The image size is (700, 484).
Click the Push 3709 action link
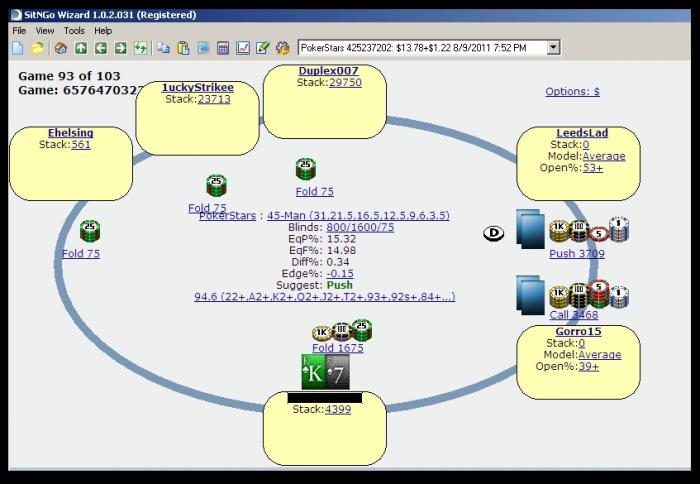tap(577, 254)
